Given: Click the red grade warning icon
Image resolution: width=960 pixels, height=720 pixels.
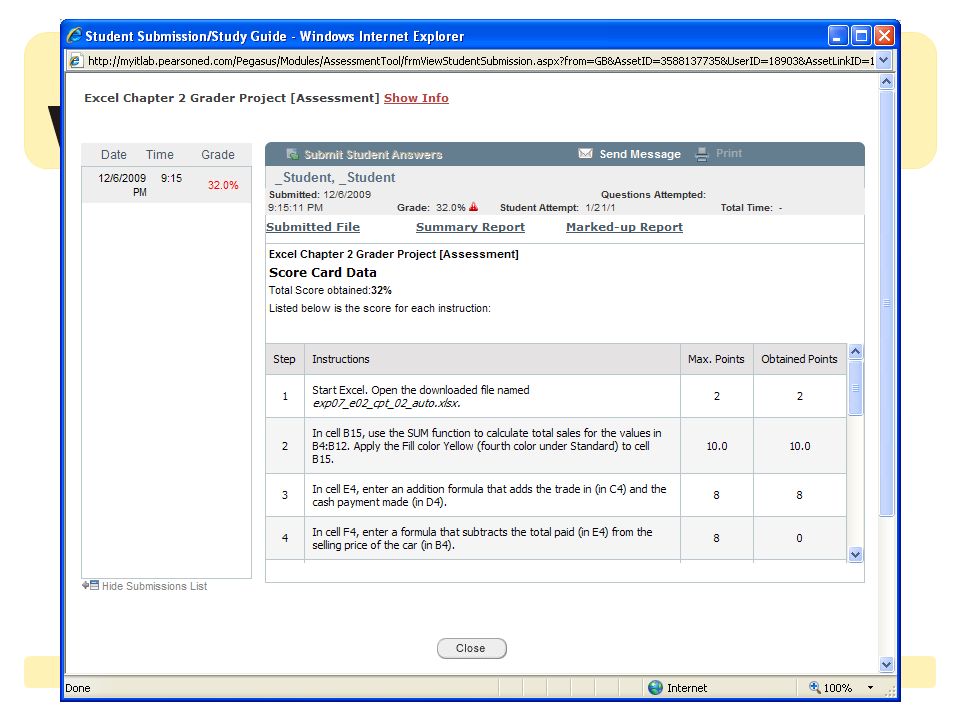Looking at the screenshot, I should [x=473, y=207].
